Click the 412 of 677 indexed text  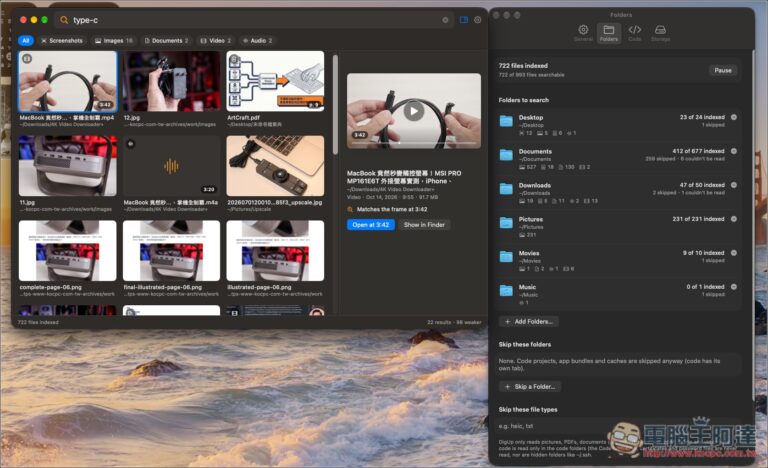tap(698, 151)
